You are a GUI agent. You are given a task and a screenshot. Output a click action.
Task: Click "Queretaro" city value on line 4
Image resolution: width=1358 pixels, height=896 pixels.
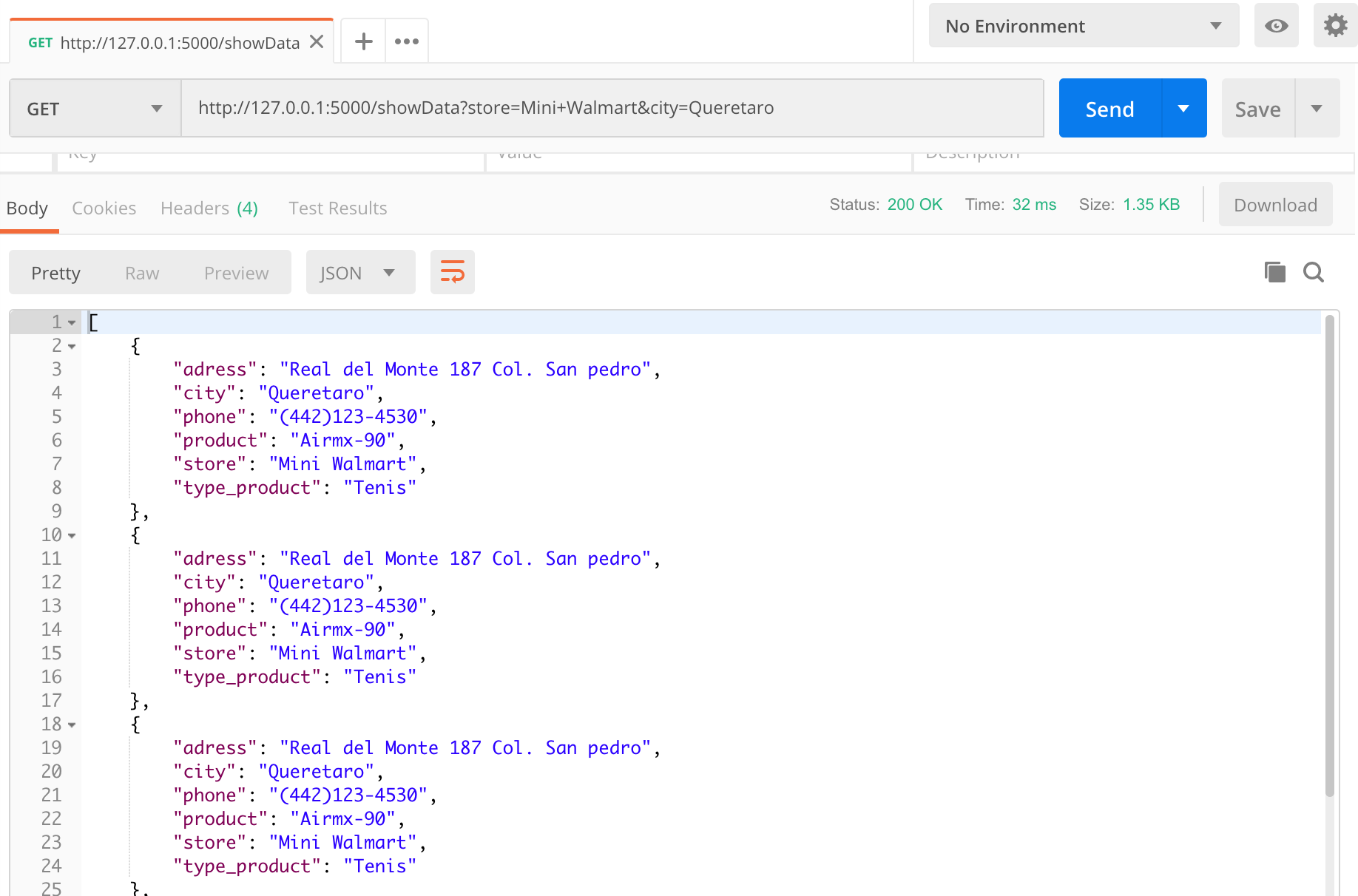[317, 393]
